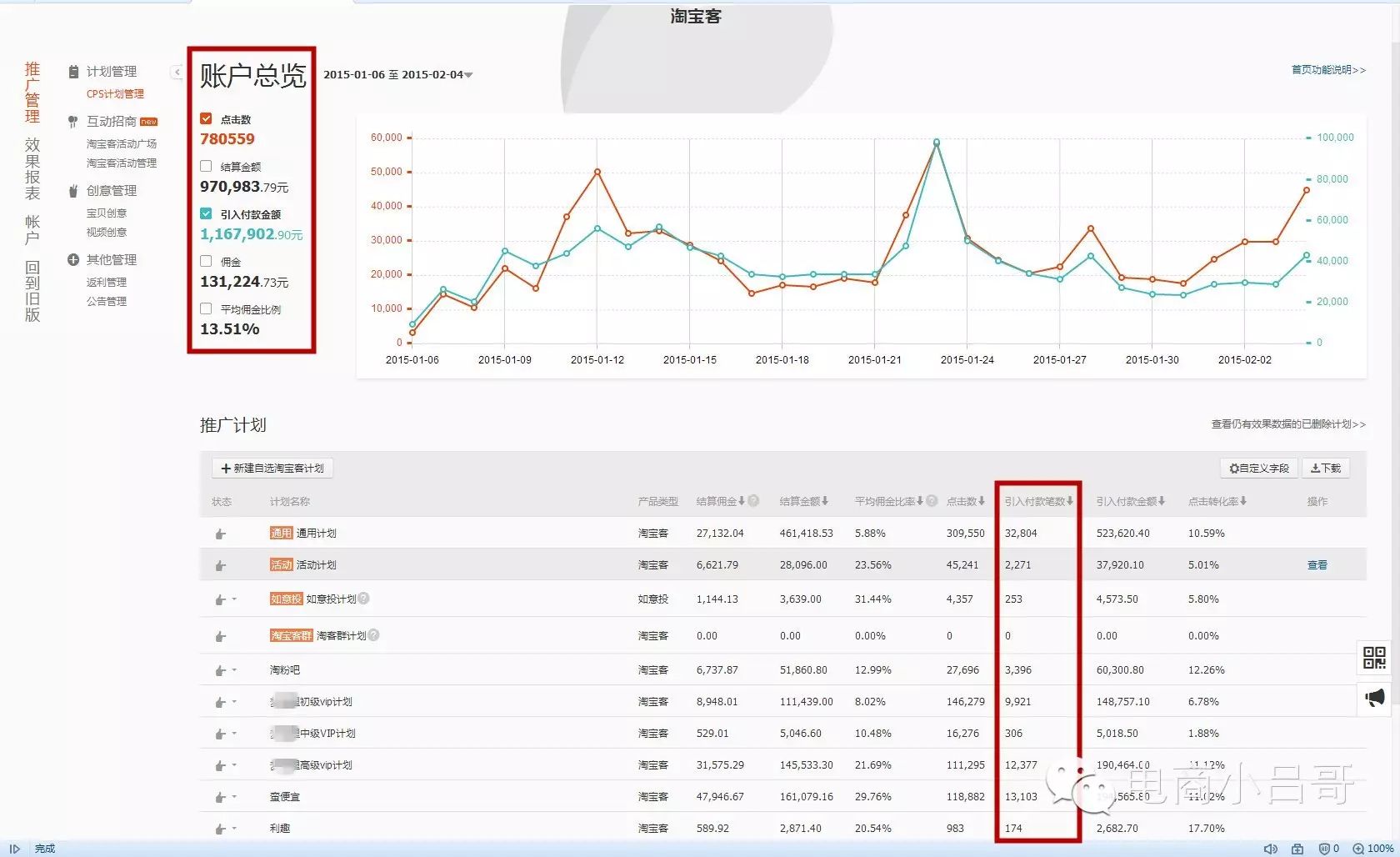Open 淘宝客活动广场 menu item
This screenshot has height=857, width=1400.
click(122, 144)
